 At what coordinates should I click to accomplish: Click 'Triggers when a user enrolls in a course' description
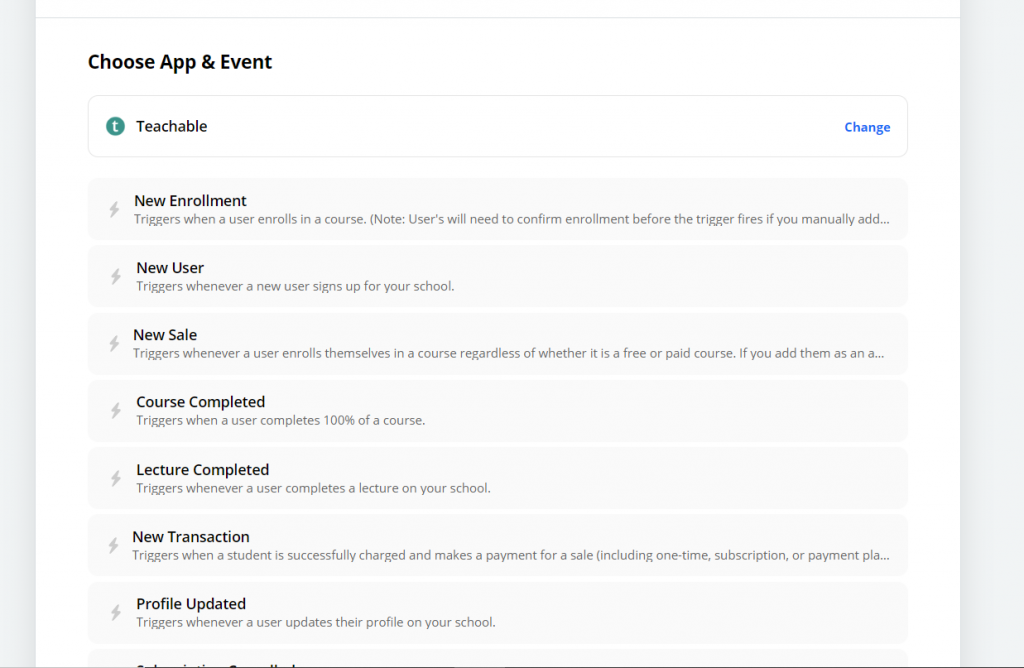(511, 219)
